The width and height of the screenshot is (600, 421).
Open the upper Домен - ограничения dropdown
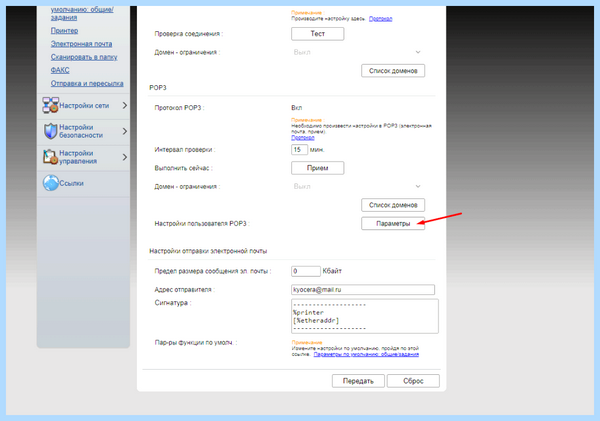pyautogui.click(x=357, y=52)
